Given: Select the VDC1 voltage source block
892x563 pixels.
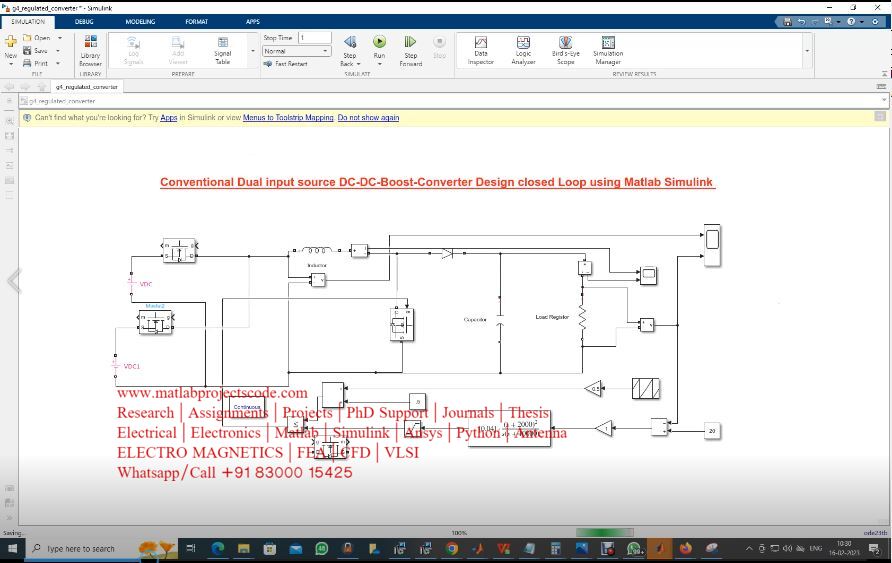Looking at the screenshot, I should point(115,366).
